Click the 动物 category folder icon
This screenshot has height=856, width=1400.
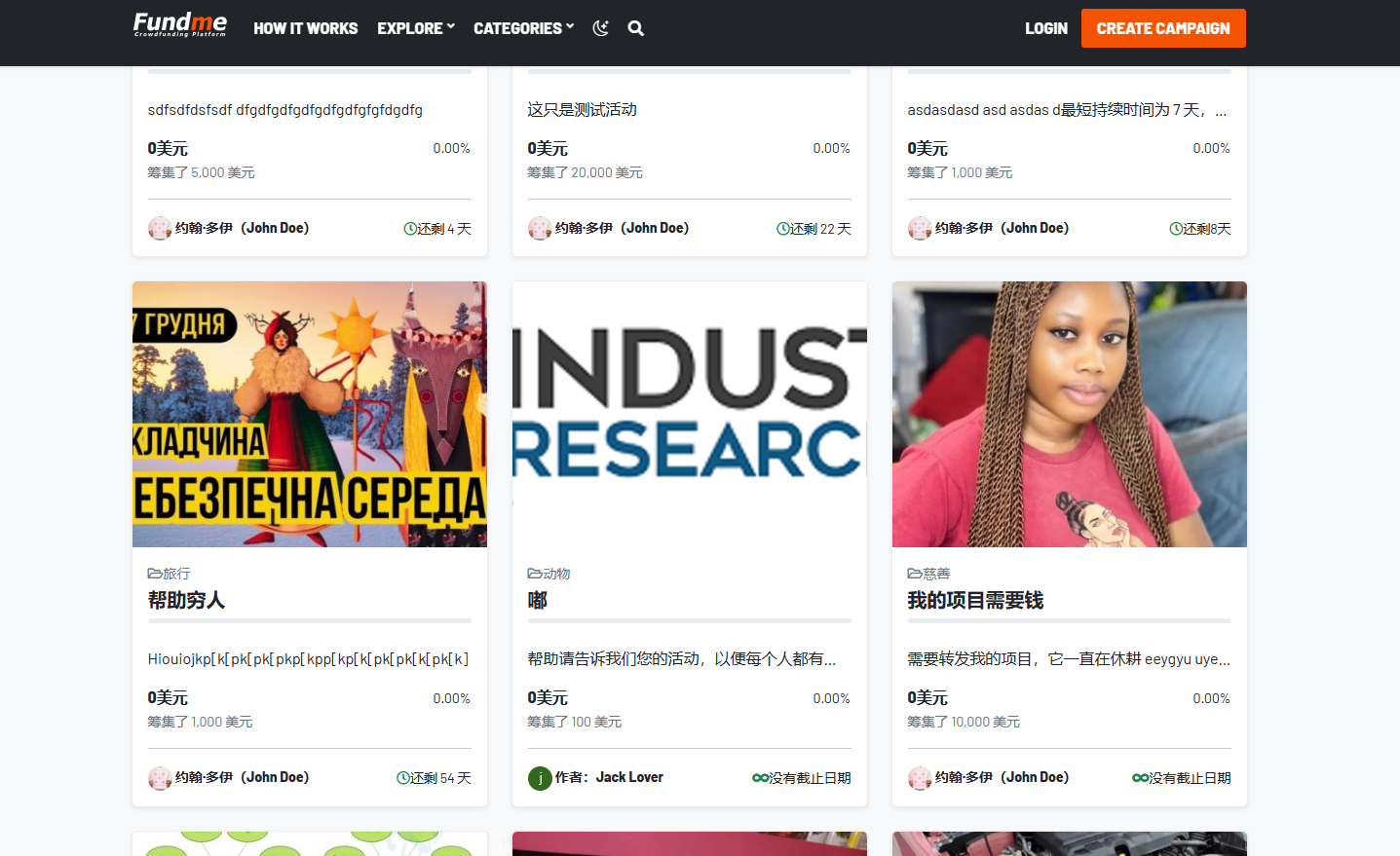[x=534, y=574]
